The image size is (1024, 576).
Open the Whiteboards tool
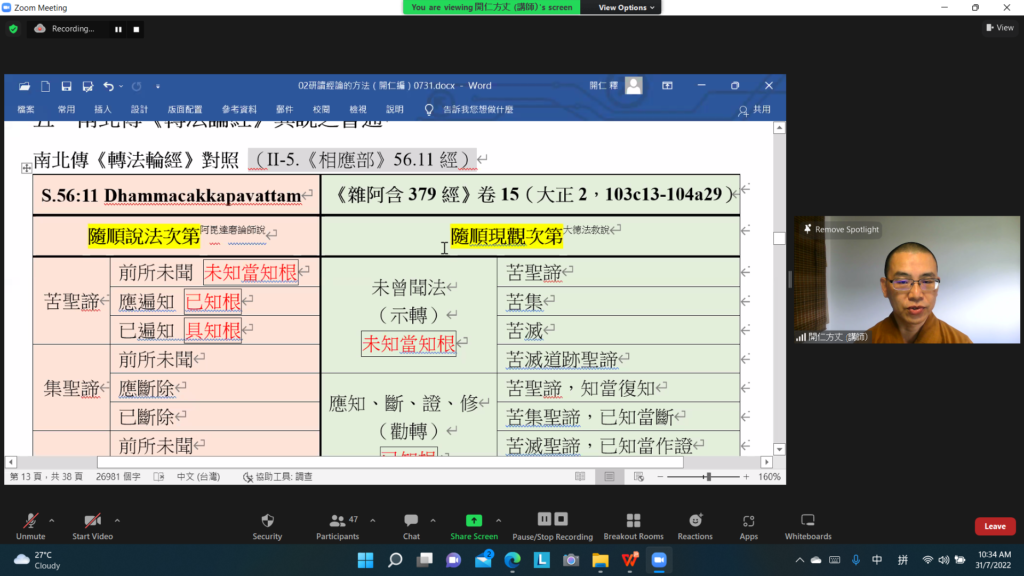(808, 521)
